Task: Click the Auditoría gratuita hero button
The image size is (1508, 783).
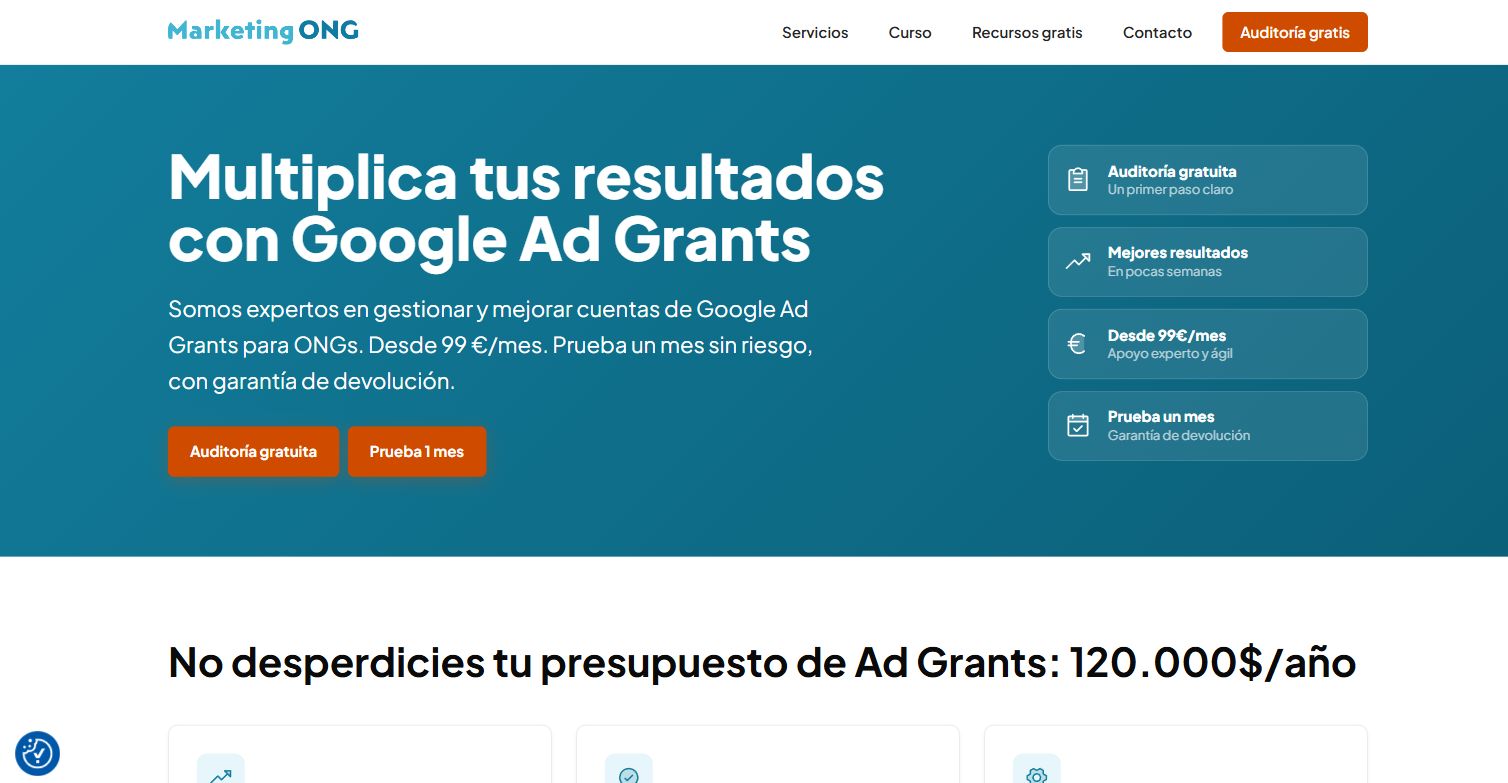Action: point(253,452)
